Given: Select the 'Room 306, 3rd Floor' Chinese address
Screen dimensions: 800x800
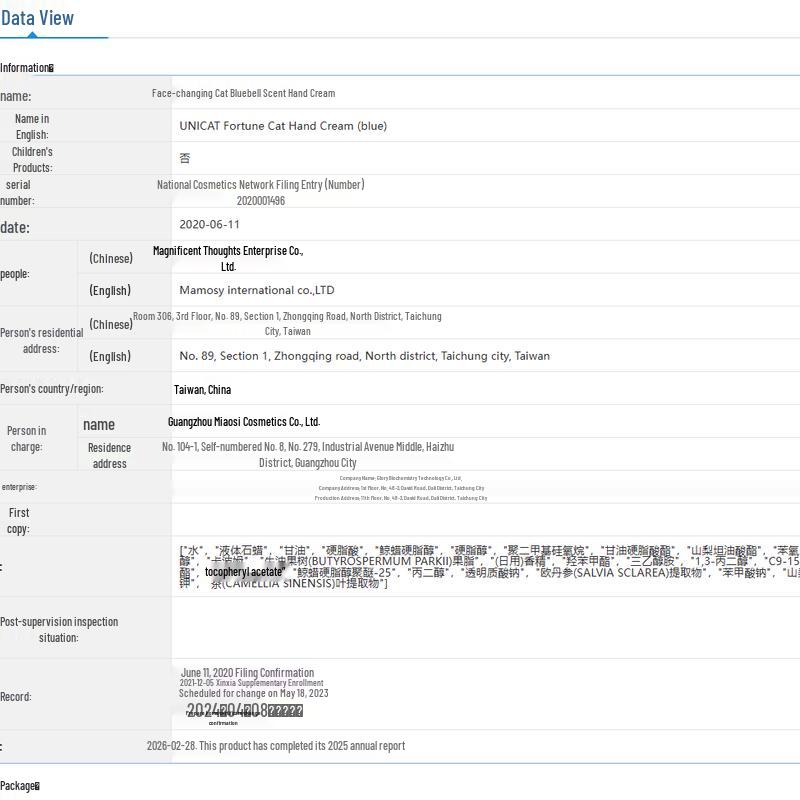Looking at the screenshot, I should [287, 323].
